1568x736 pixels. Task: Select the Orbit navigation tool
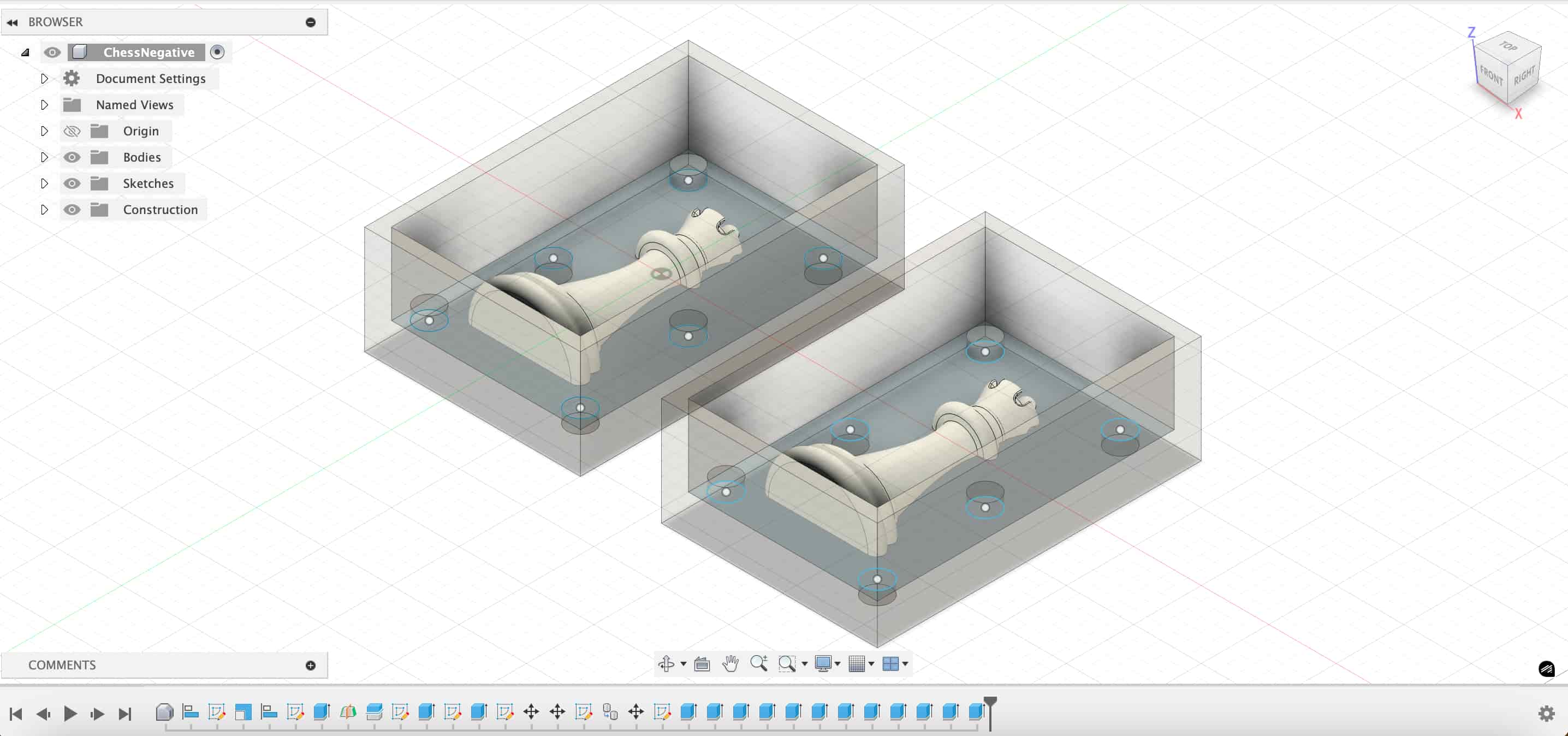[666, 663]
